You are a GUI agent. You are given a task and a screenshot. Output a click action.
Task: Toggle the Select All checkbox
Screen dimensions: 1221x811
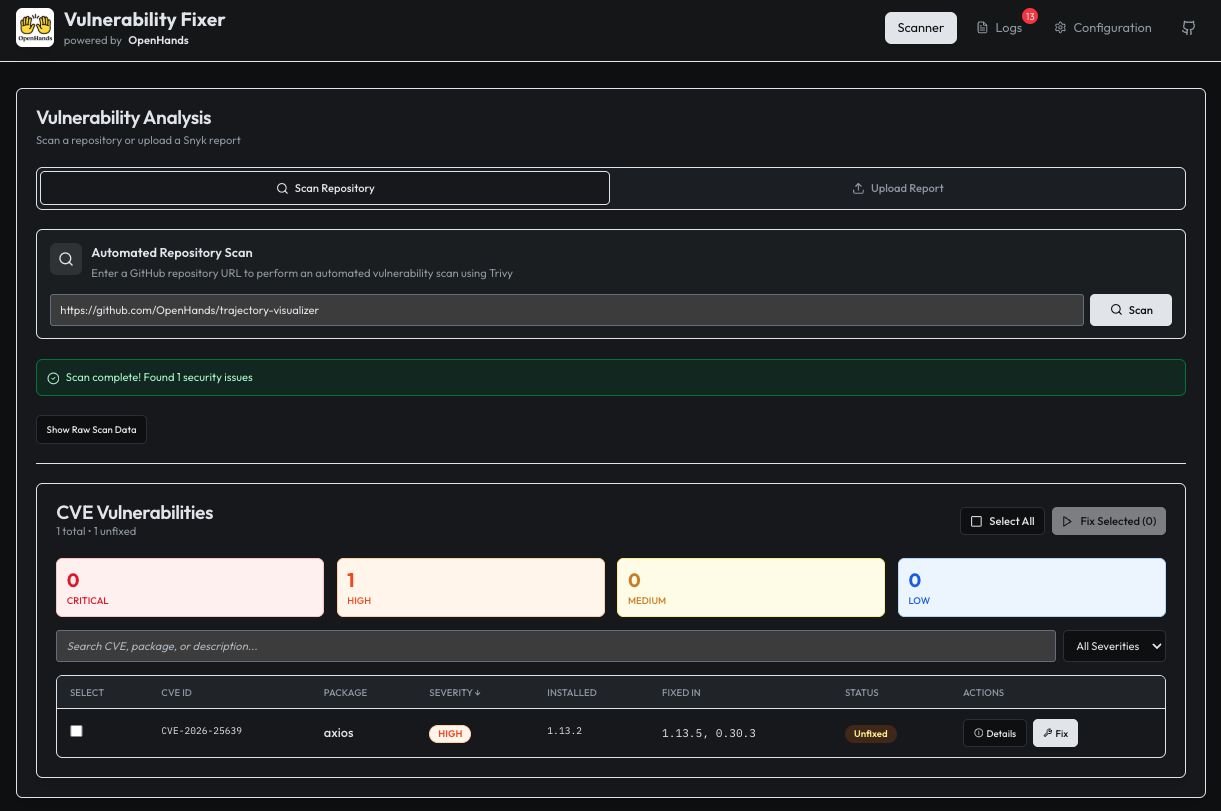pos(976,520)
